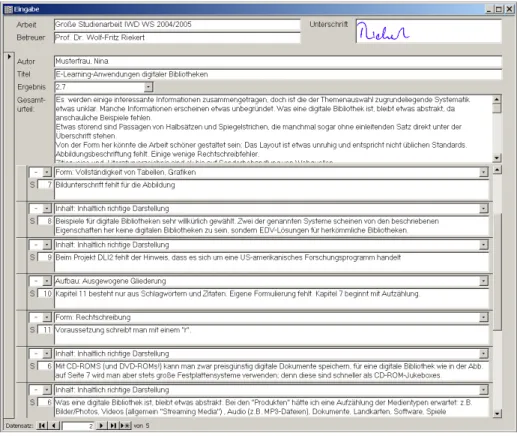
Task: Open the category dropdown for entry 9
Action: (x=483, y=245)
